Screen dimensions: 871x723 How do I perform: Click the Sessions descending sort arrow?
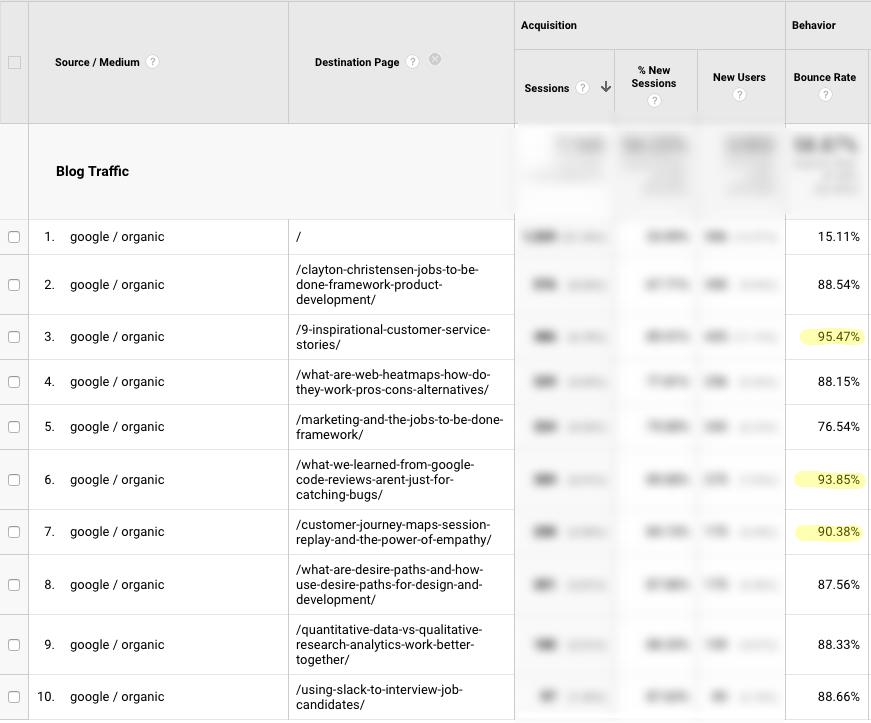(605, 88)
